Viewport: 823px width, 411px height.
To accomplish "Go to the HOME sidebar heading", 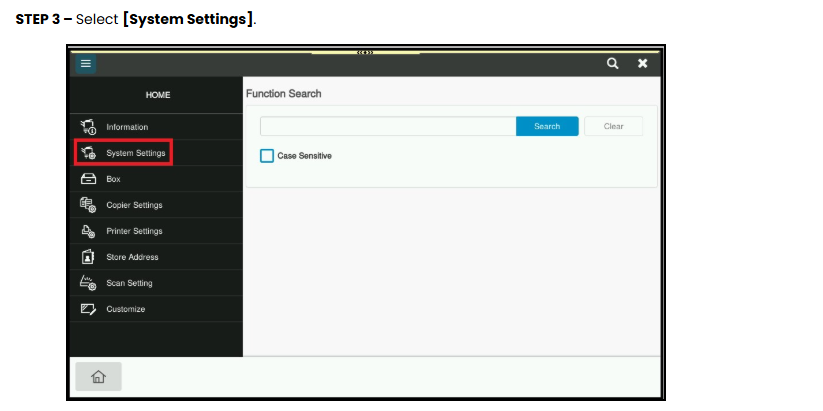I will click(x=158, y=95).
